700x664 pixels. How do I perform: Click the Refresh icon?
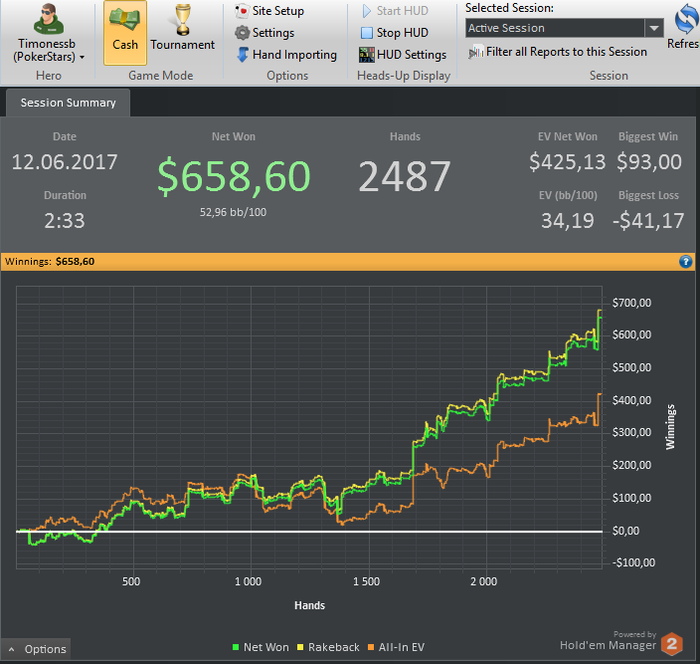(686, 19)
